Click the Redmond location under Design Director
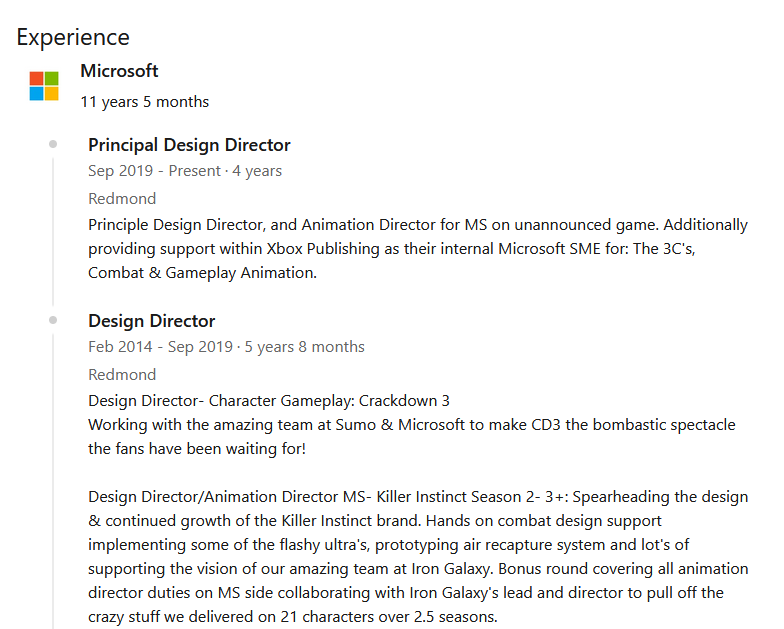784x629 pixels. click(122, 375)
